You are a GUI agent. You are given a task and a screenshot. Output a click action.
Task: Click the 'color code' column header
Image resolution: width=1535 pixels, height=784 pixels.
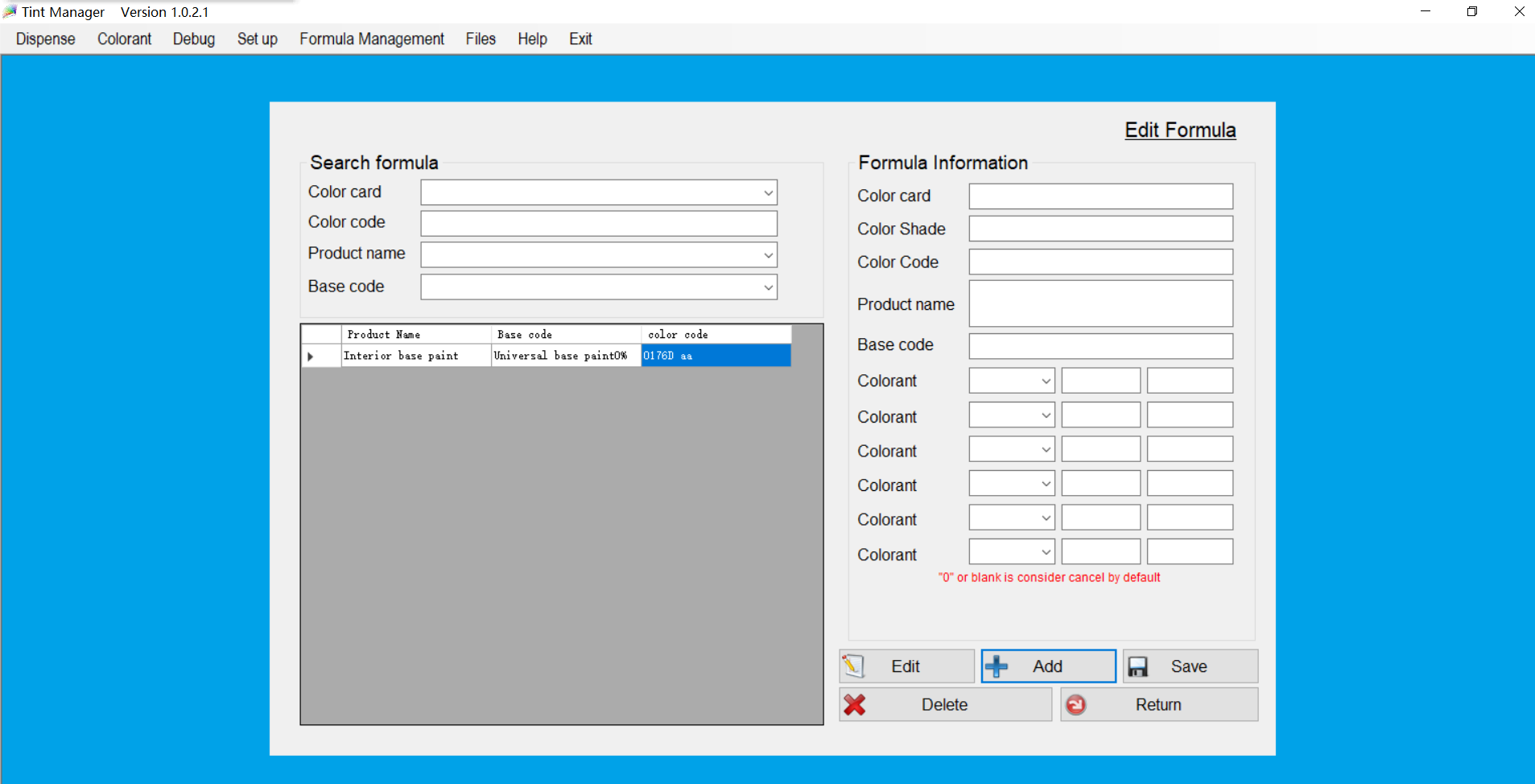coord(716,335)
